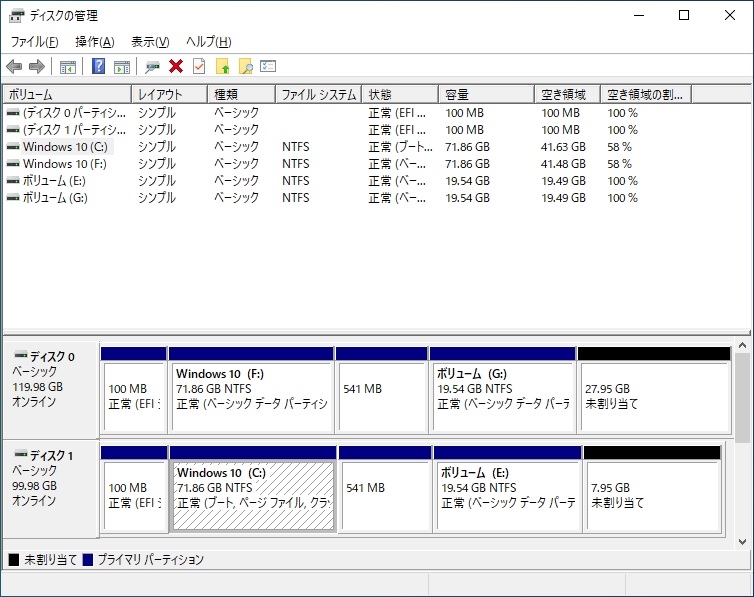The height and width of the screenshot is (597, 754).
Task: Click the disk pane vertical scrollbar thumb
Action: pos(742,397)
